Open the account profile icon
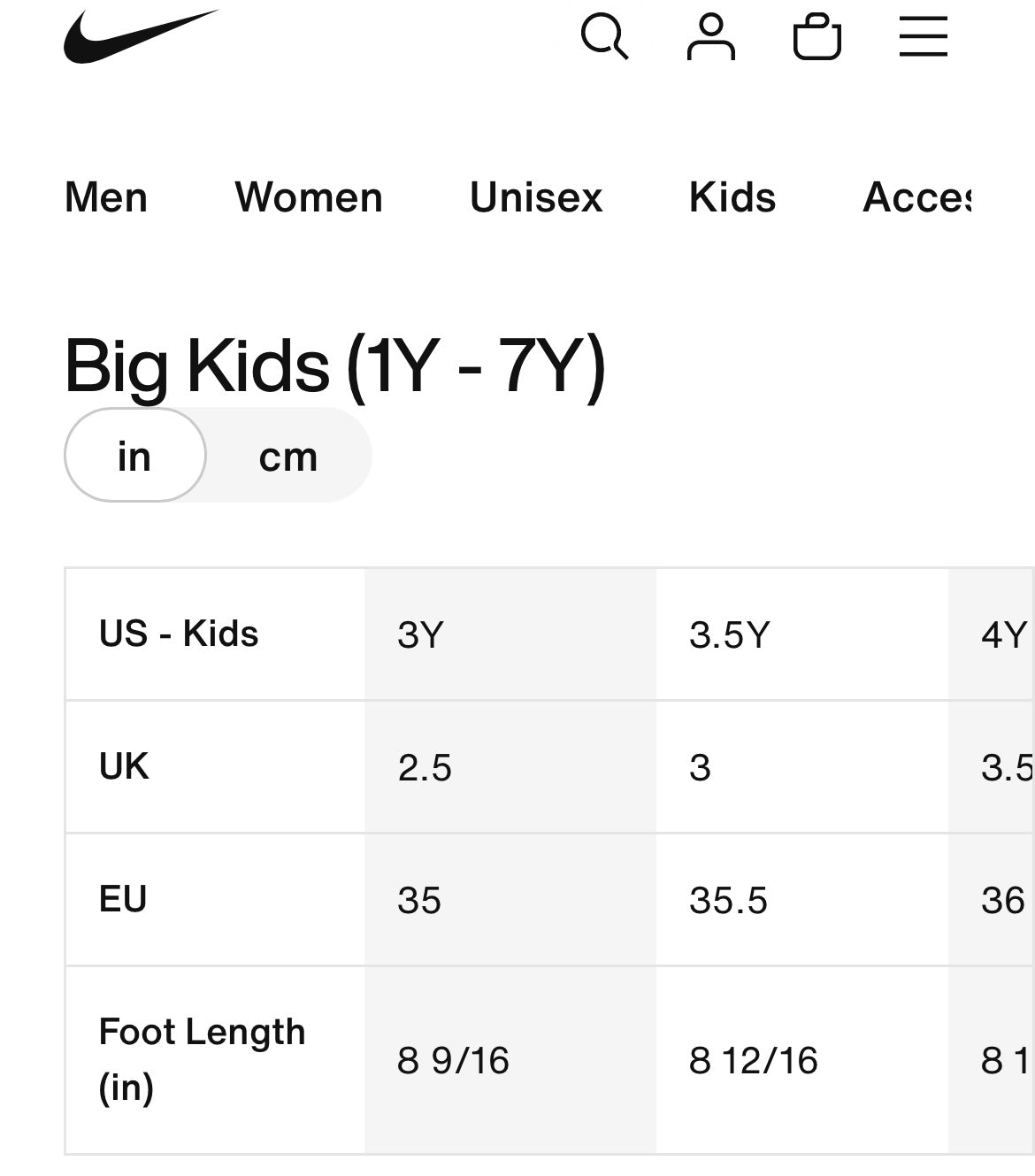1035x1176 pixels. (x=711, y=37)
